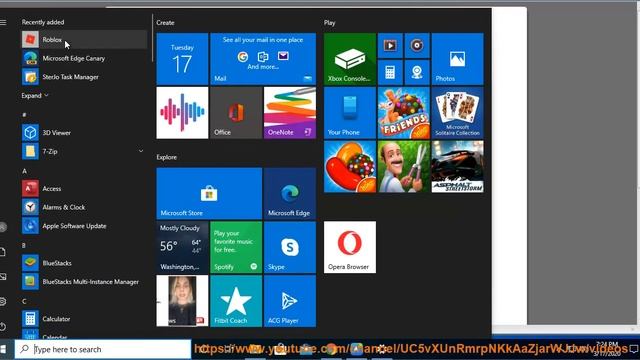This screenshot has width=640, height=360.
Task: Click the Create group header
Action: (x=165, y=23)
